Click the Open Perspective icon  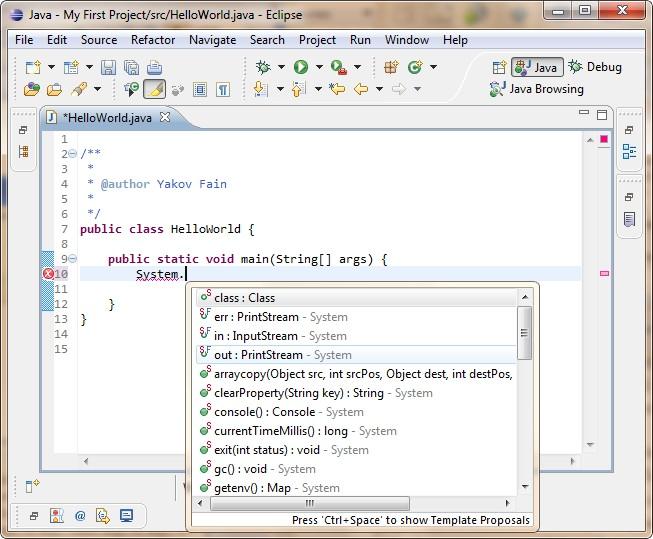[499, 67]
